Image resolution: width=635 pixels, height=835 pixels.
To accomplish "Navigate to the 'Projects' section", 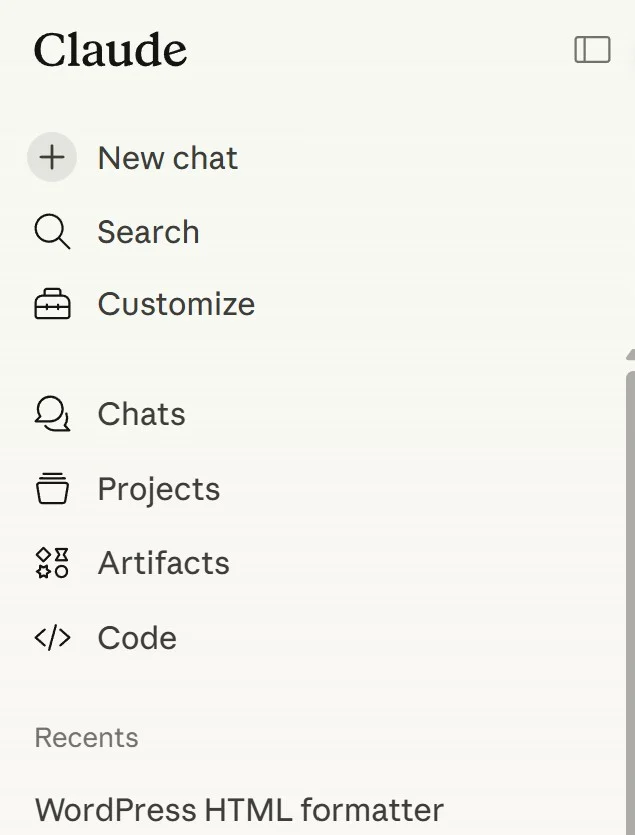I will pos(158,488).
